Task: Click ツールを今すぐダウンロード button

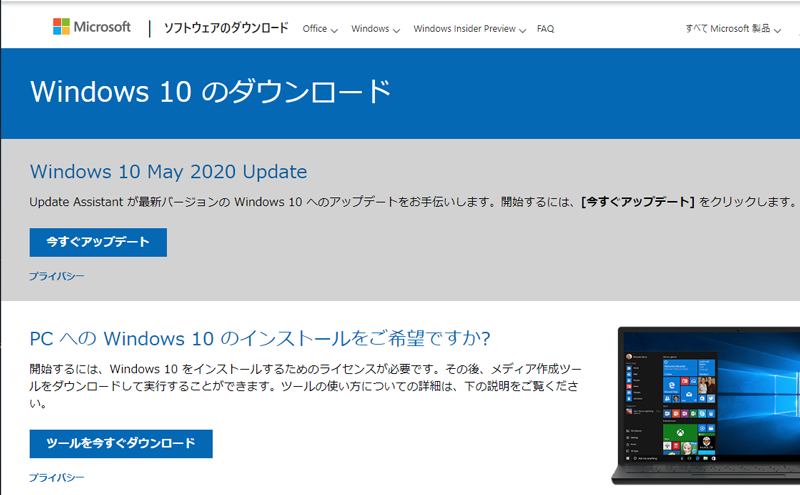Action: pos(121,443)
